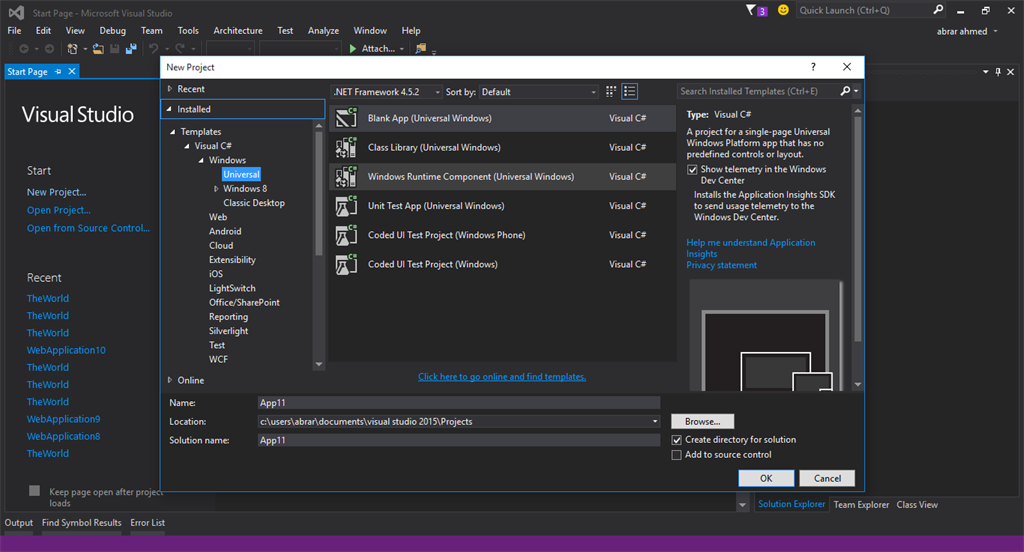Open the Sort by dropdown

pos(538,92)
